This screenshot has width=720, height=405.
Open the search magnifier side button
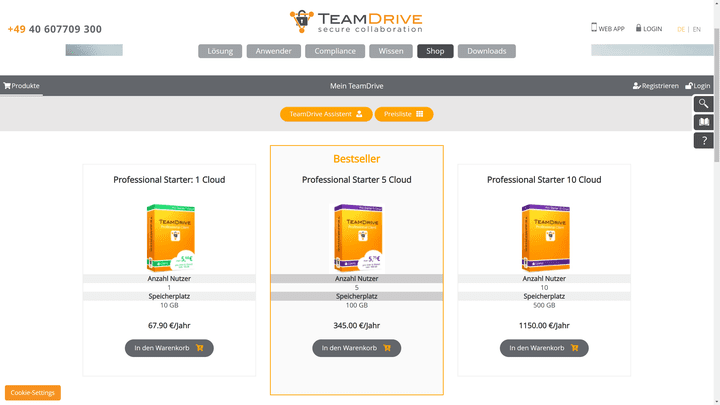pyautogui.click(x=703, y=104)
